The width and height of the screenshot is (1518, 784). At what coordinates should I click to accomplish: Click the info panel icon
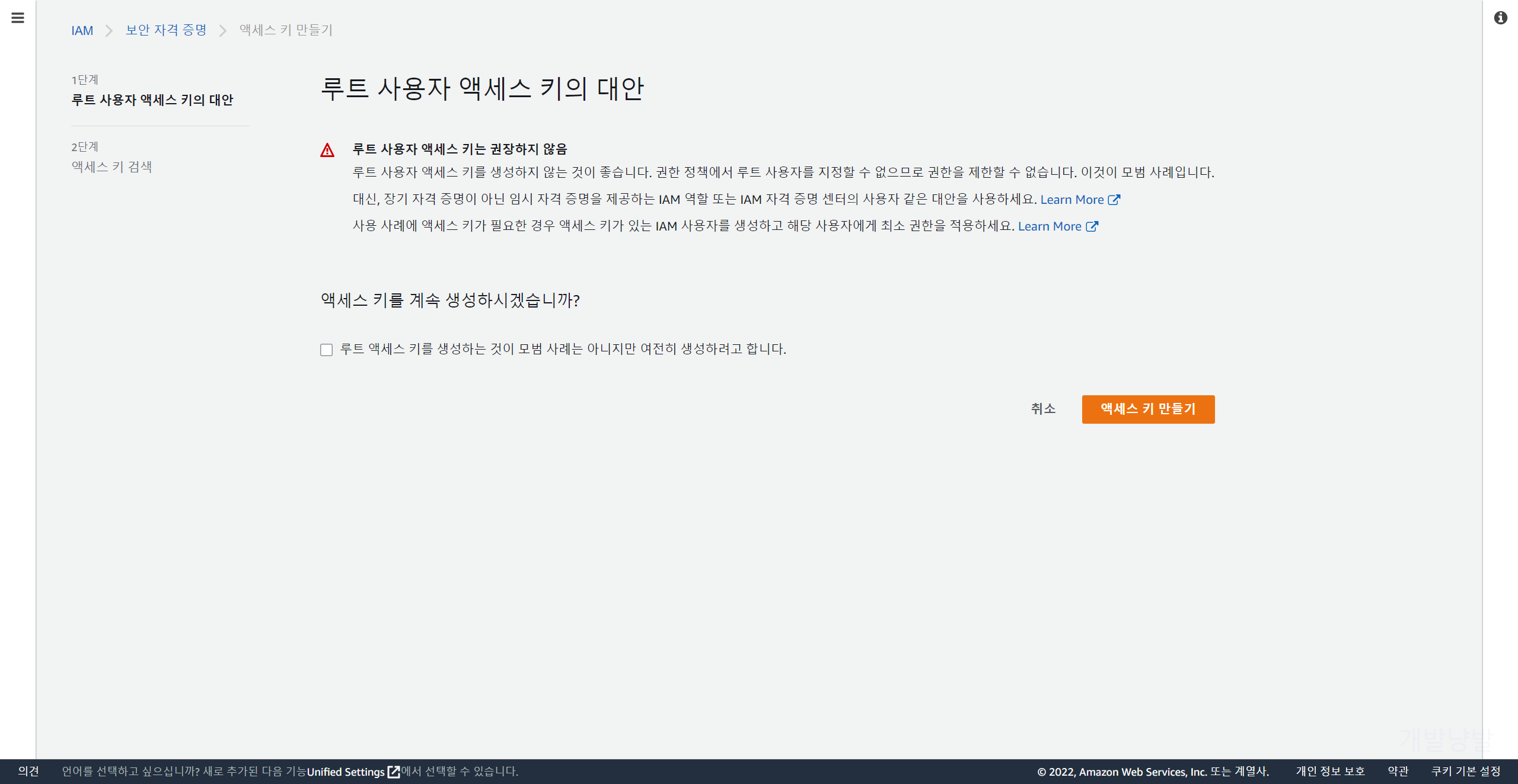click(1500, 18)
